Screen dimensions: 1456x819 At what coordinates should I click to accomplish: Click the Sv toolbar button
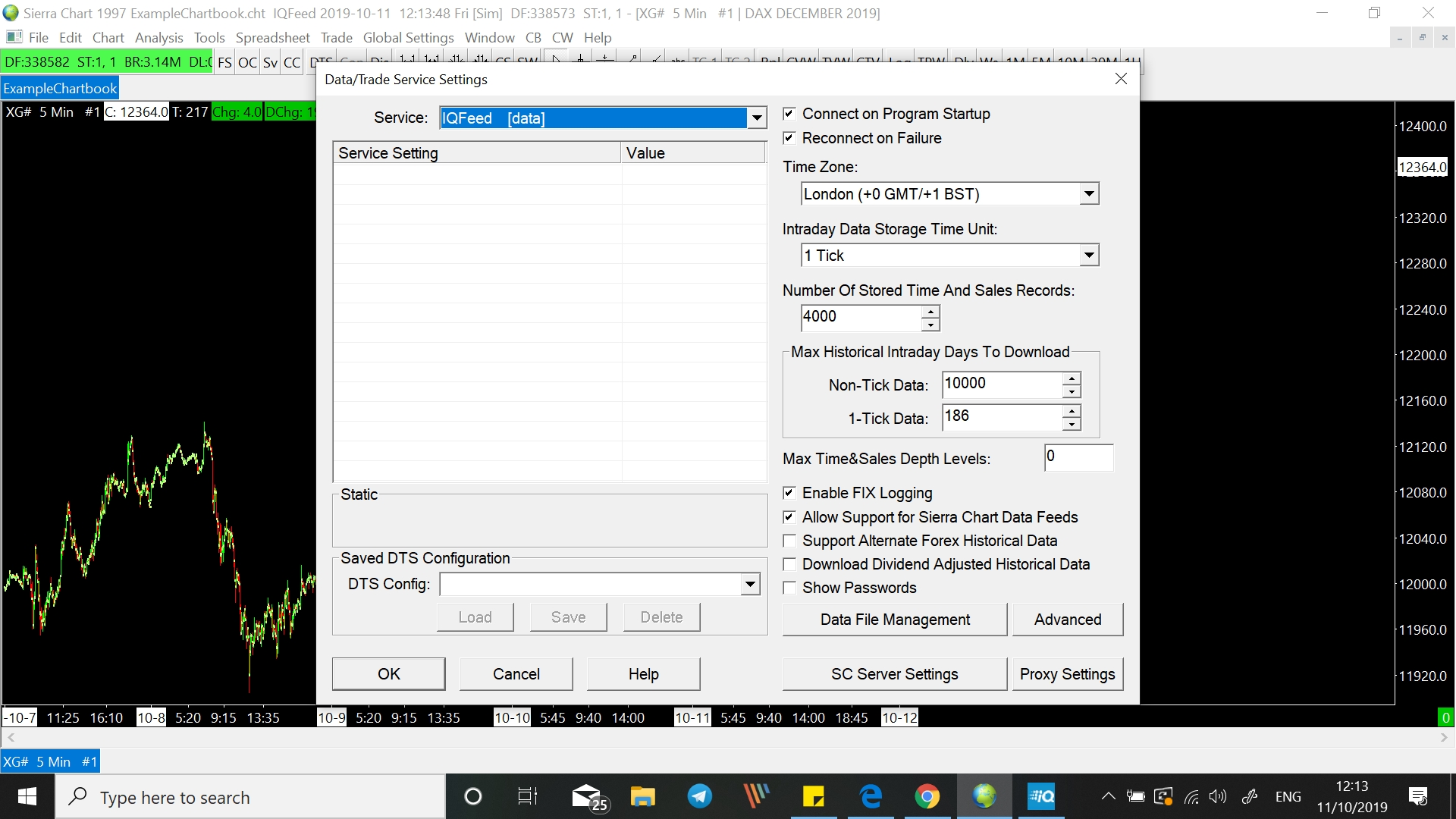[270, 63]
